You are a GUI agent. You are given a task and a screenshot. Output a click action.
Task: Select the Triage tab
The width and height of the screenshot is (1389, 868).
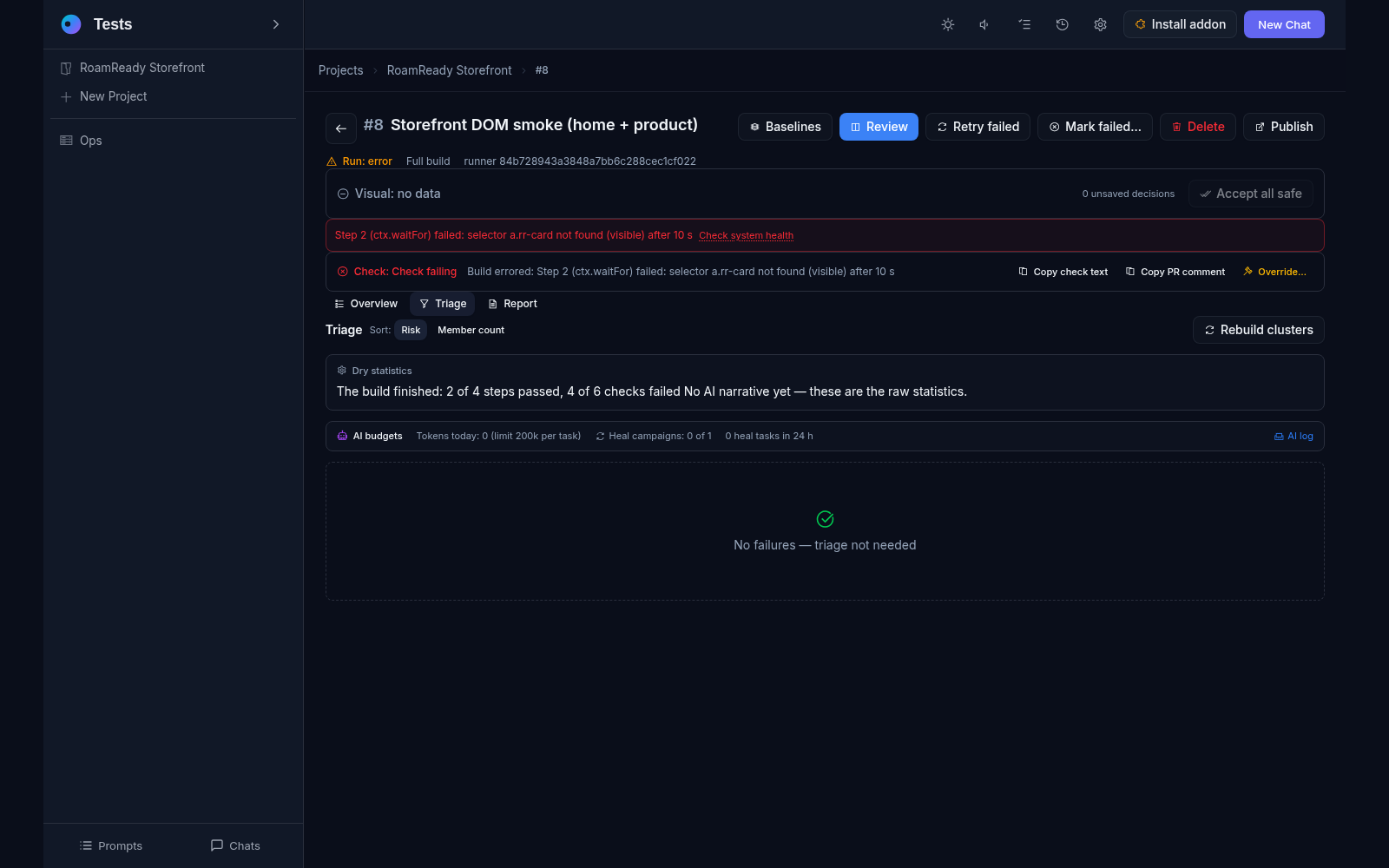pos(443,304)
